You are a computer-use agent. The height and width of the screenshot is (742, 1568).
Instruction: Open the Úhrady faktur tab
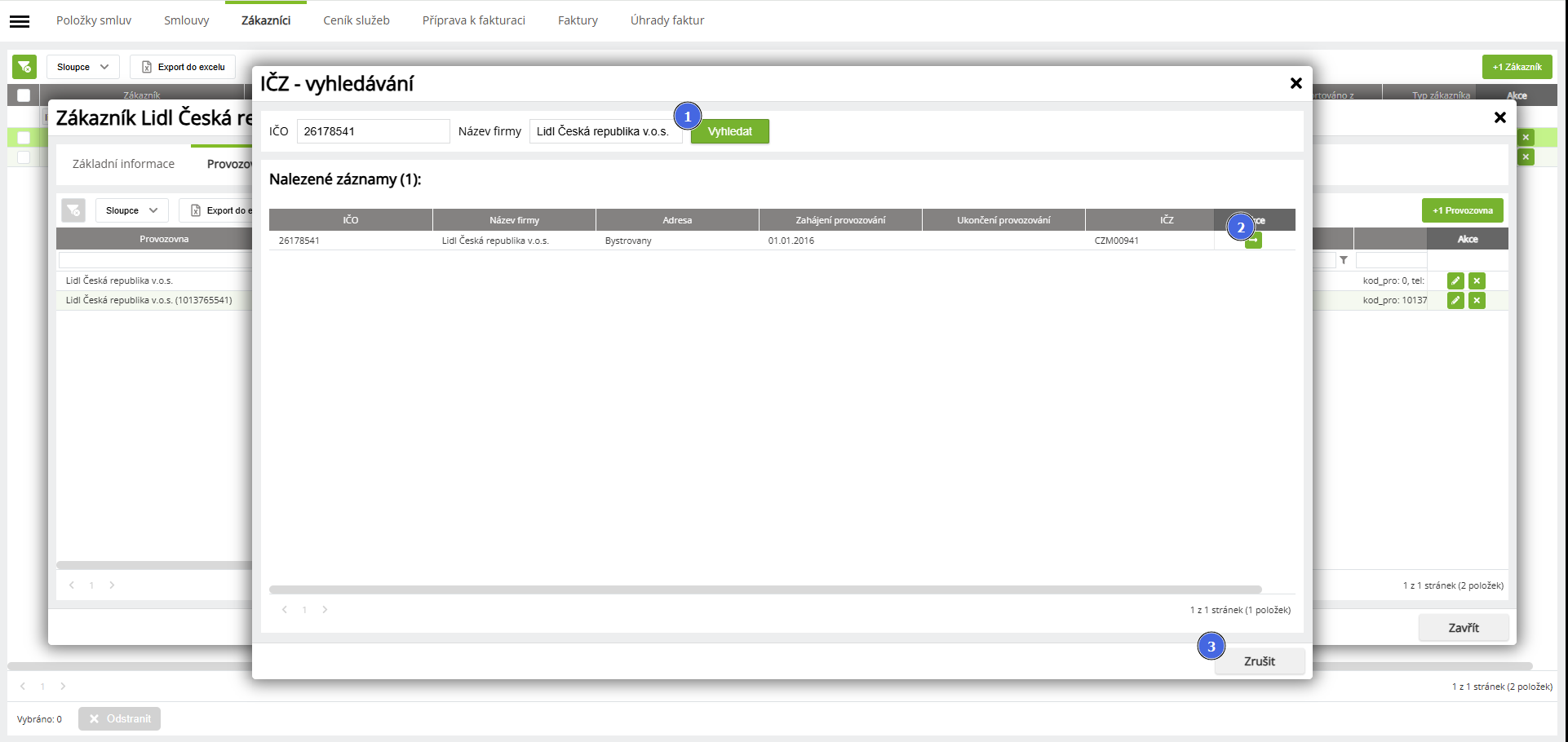pyautogui.click(x=667, y=20)
